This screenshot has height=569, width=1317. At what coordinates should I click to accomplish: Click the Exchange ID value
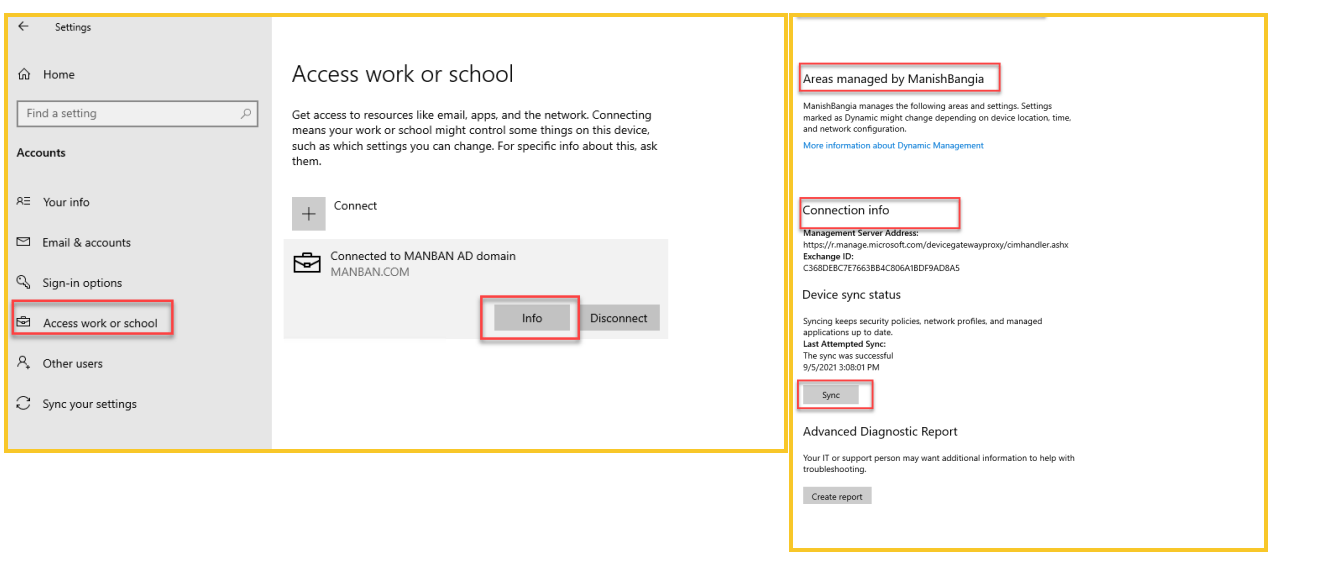click(x=881, y=268)
